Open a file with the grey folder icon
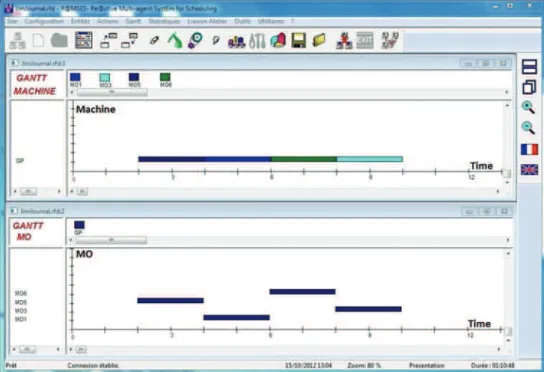 click(59, 40)
